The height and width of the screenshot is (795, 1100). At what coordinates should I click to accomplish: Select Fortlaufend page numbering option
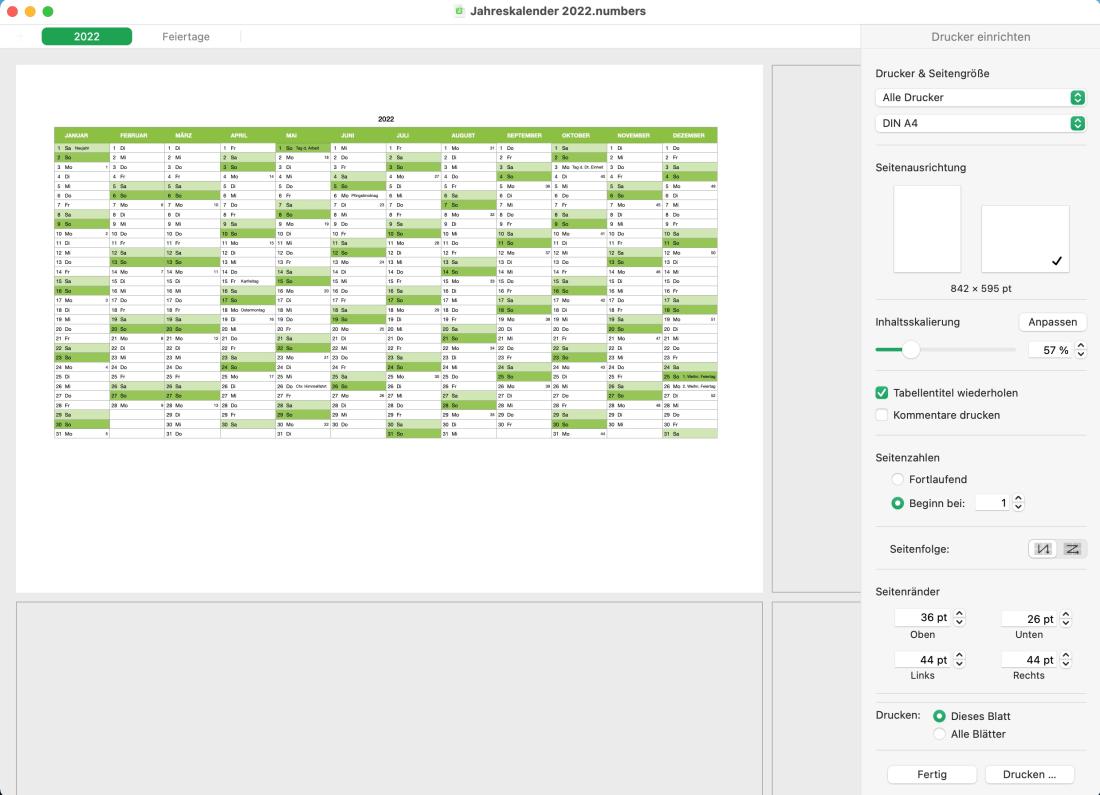(x=897, y=480)
